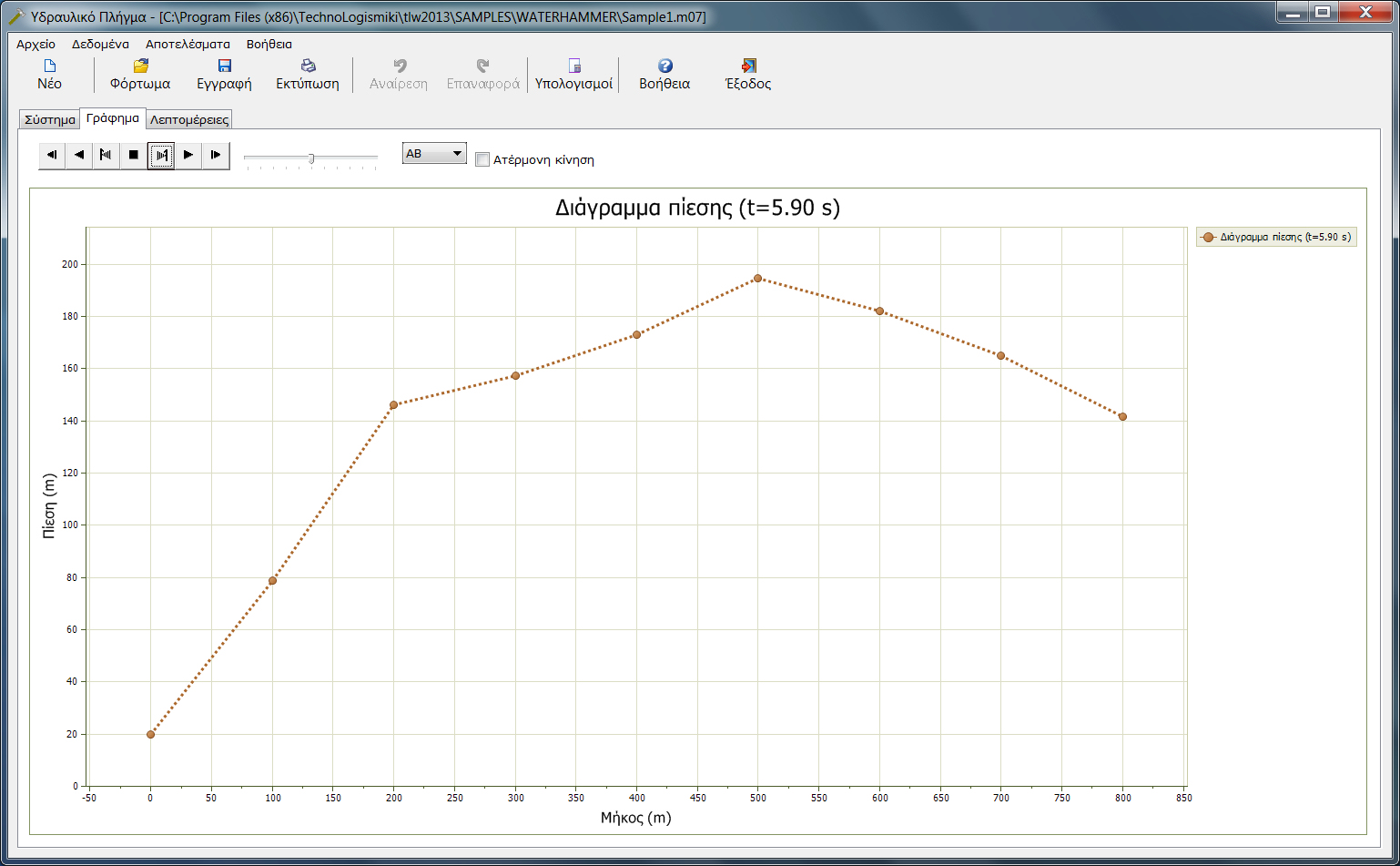Enable the Ατέρμονη κίνηση checkbox

pos(482,159)
